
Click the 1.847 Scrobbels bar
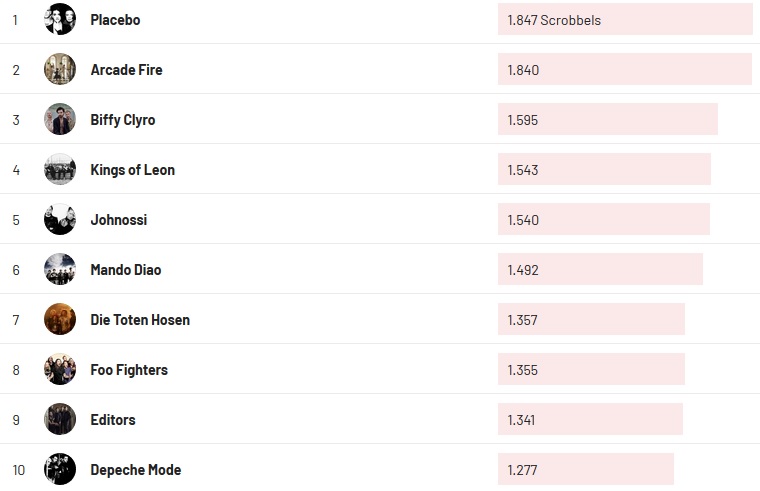pyautogui.click(x=625, y=19)
